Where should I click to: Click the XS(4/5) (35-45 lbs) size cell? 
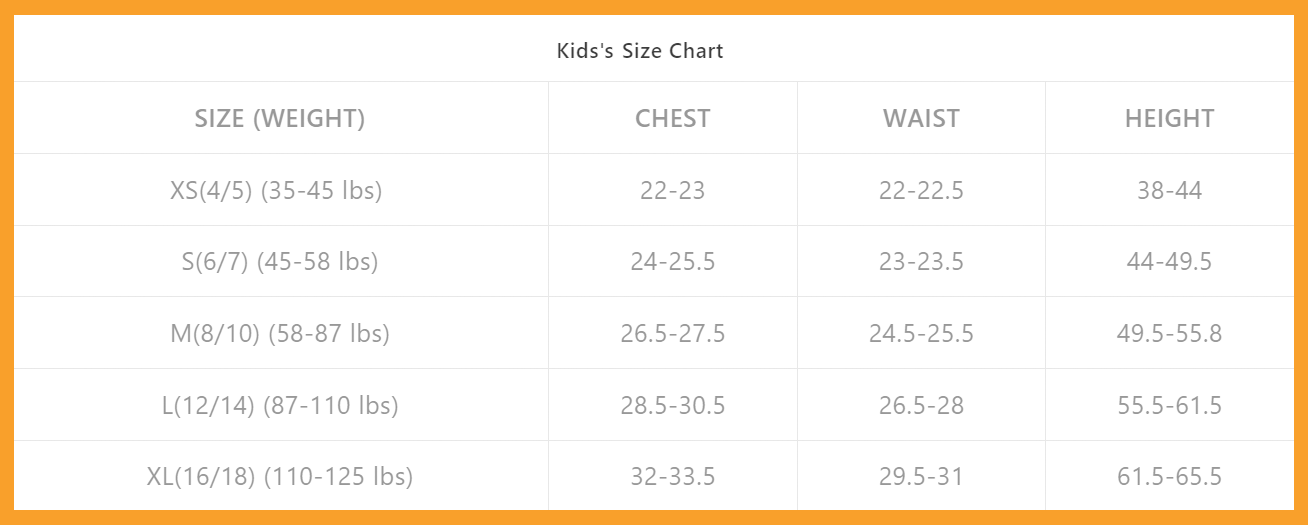(x=277, y=190)
